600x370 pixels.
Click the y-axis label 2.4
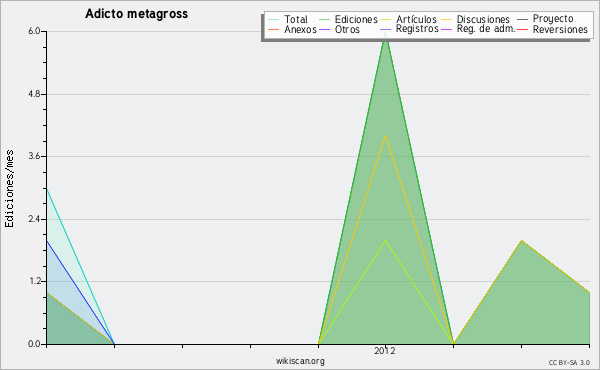tap(34, 219)
